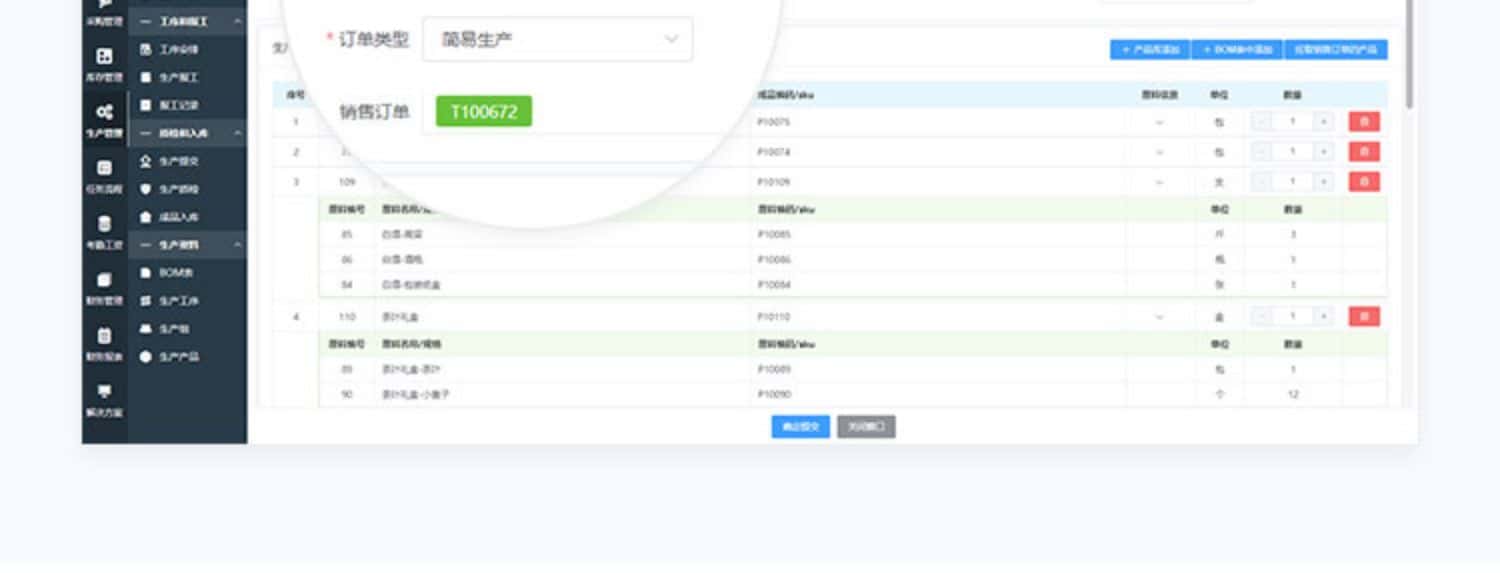This screenshot has height=573, width=1500.
Task: Increase quantity for product P10075
Action: click(1323, 122)
